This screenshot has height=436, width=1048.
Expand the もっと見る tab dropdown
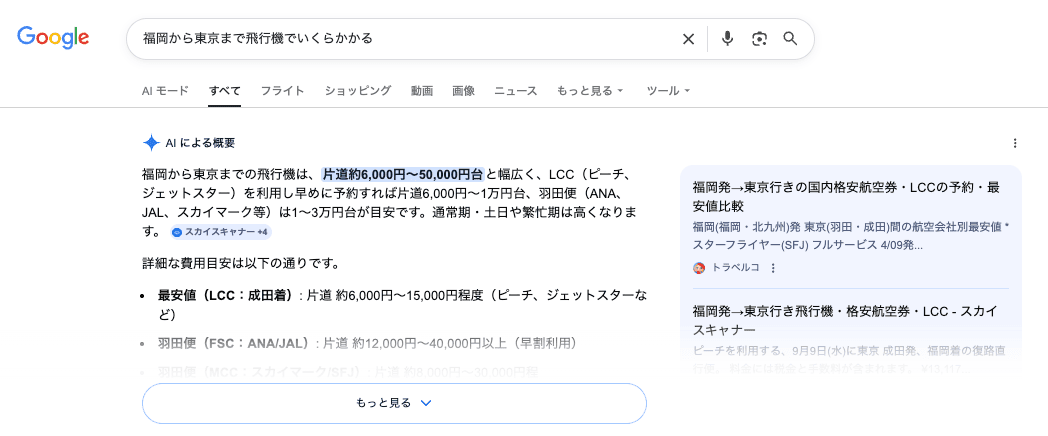point(590,91)
